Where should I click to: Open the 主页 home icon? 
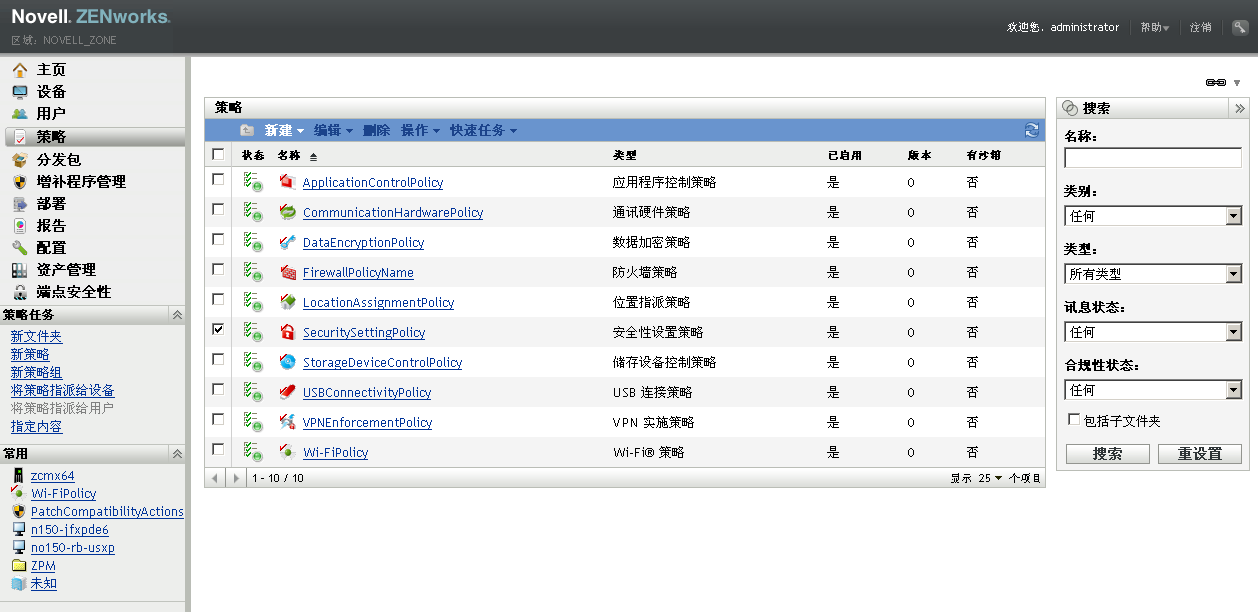(20, 70)
